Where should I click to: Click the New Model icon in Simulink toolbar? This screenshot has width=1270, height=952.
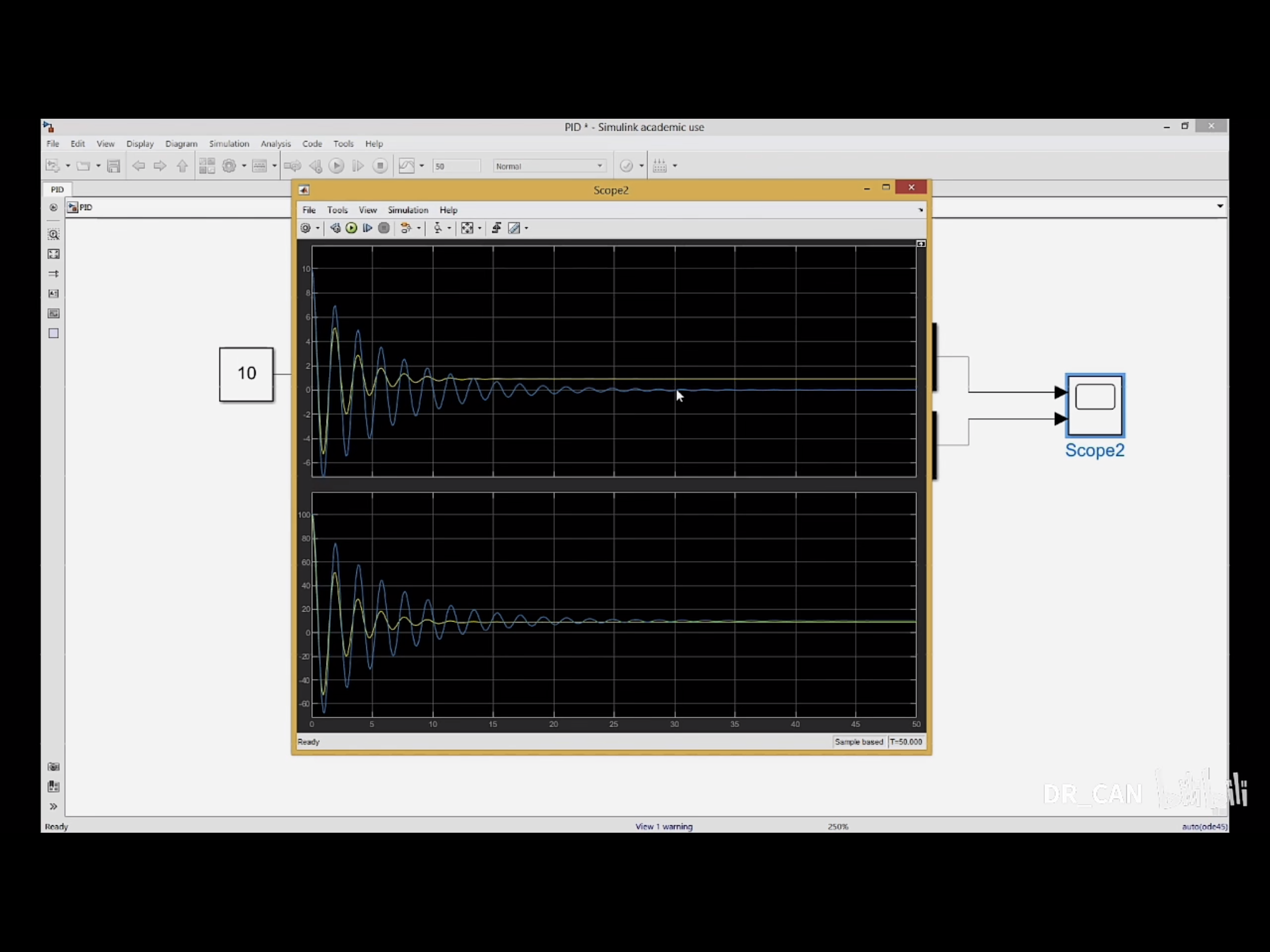[53, 166]
